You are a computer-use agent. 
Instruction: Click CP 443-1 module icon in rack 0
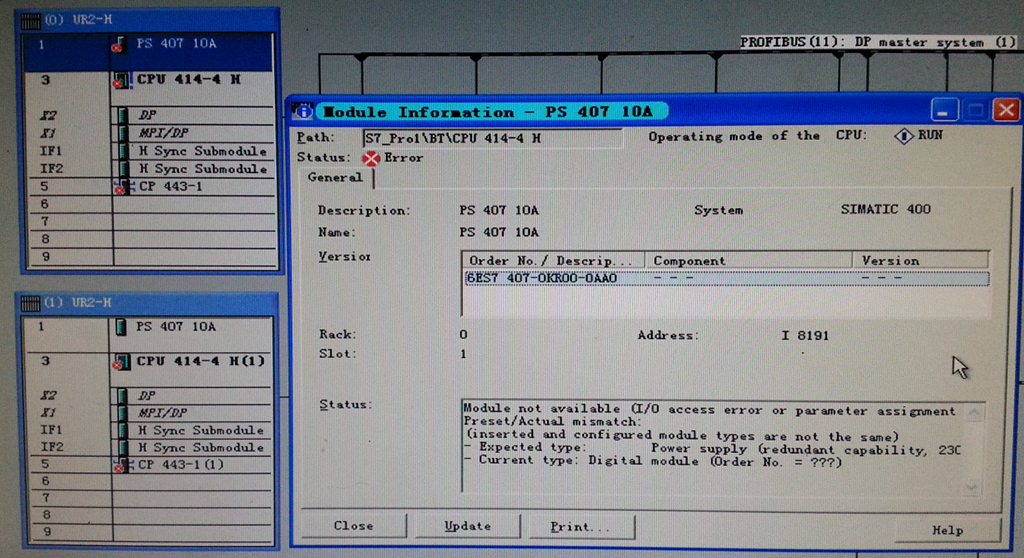tap(121, 187)
